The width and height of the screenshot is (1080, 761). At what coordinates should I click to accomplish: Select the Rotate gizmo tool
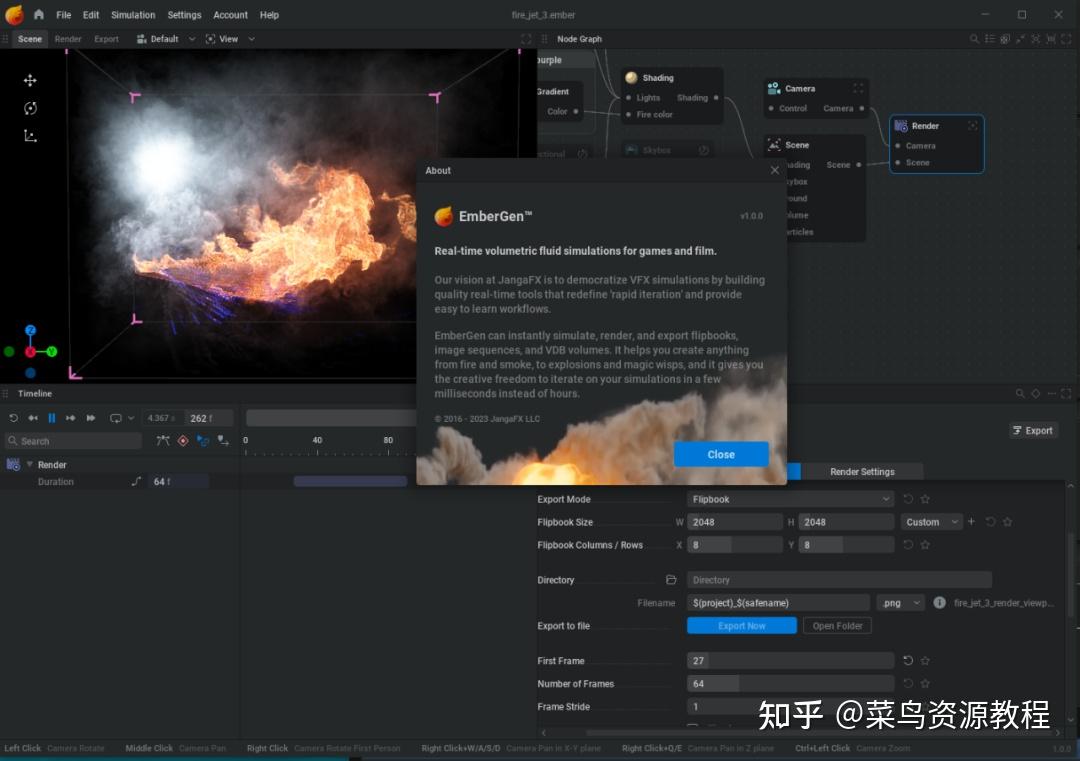pyautogui.click(x=30, y=108)
